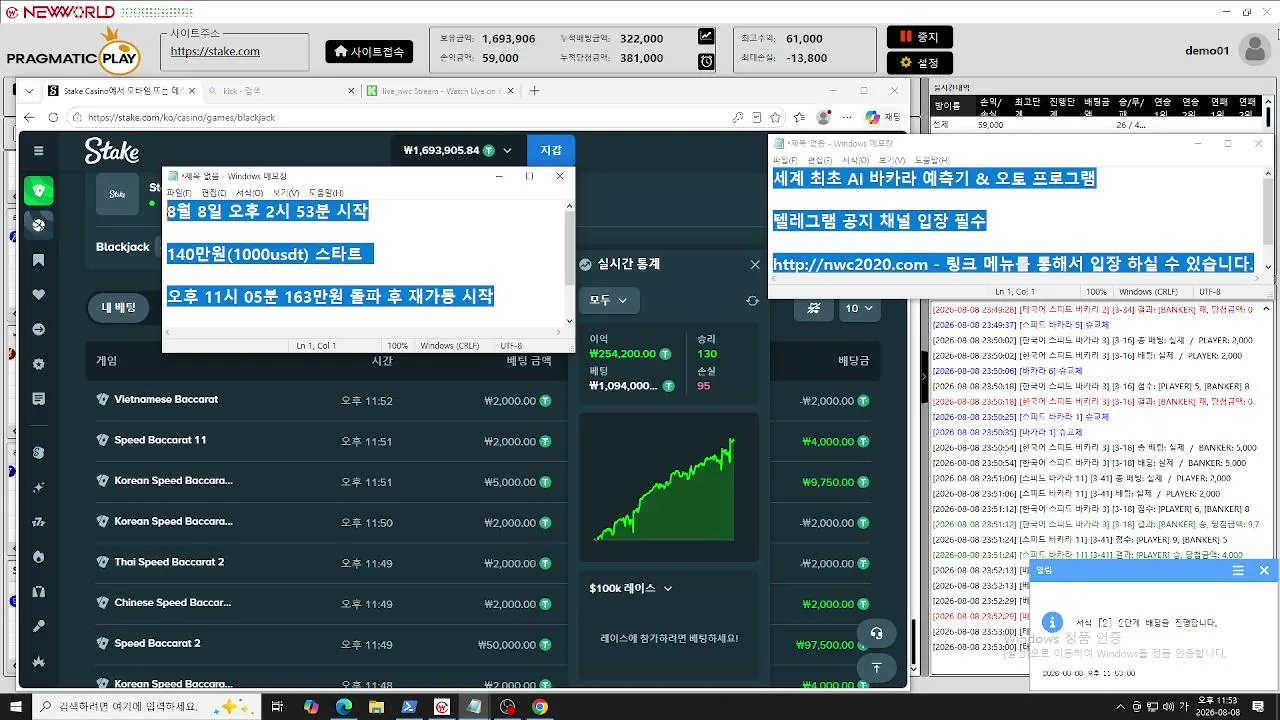
Task: Click the fire icon in Stake sidebar
Action: [x=39, y=556]
